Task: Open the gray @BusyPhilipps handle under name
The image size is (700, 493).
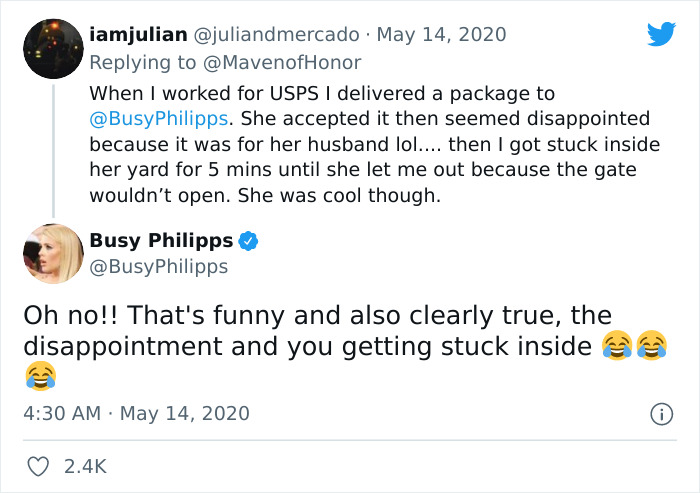Action: [x=159, y=267]
